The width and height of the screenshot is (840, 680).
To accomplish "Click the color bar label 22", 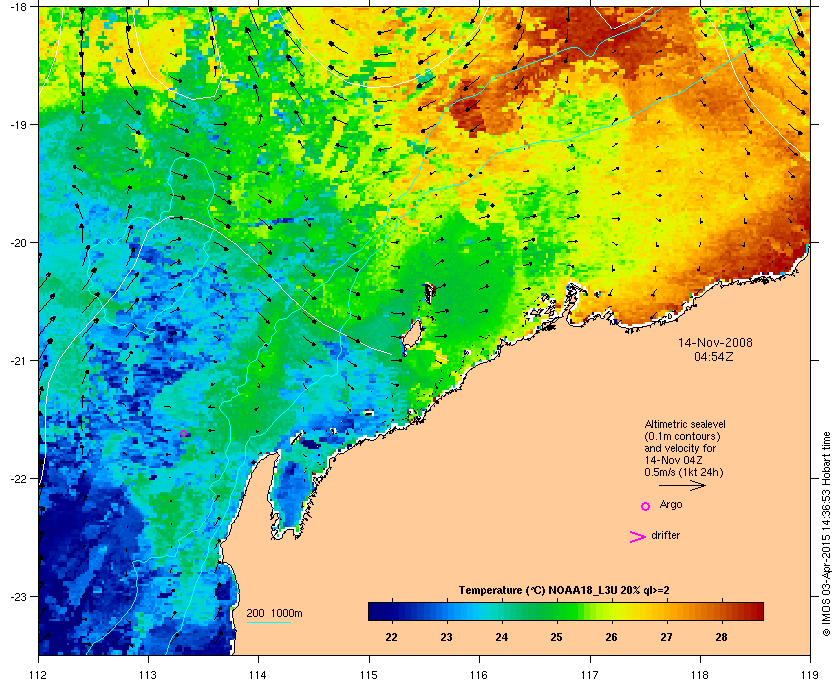I will (392, 637).
